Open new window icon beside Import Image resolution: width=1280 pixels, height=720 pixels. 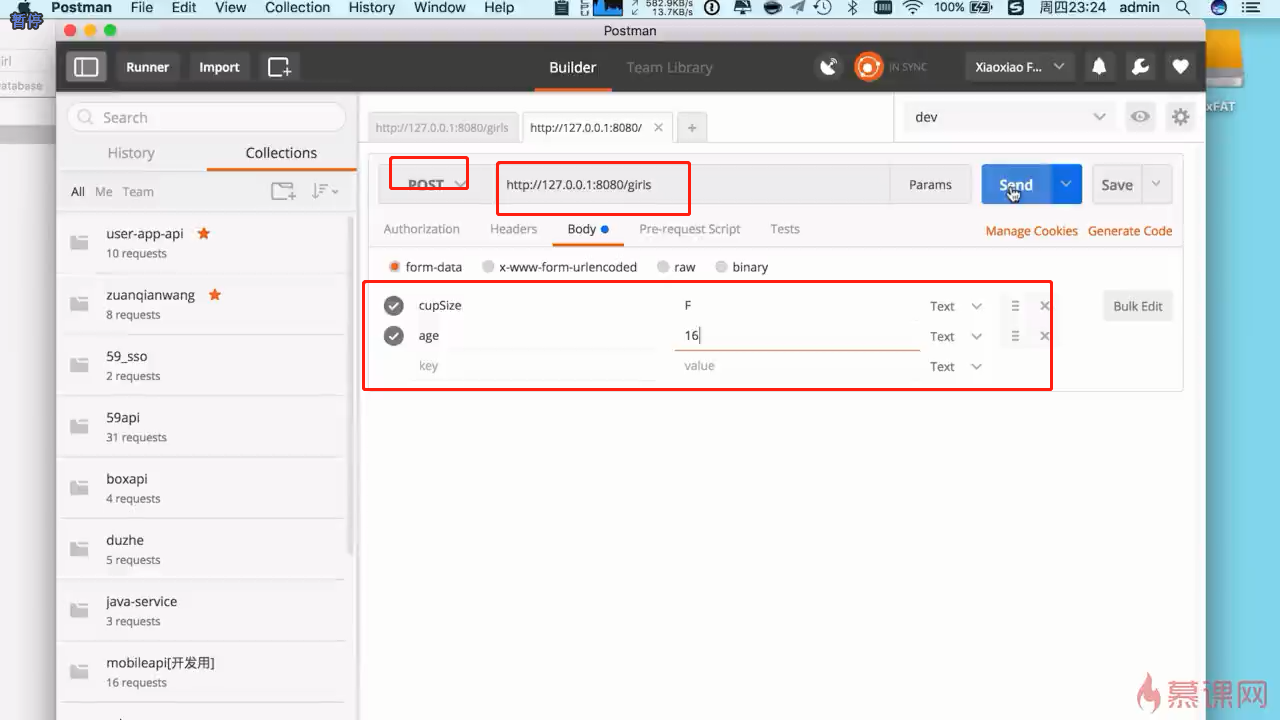[x=279, y=67]
